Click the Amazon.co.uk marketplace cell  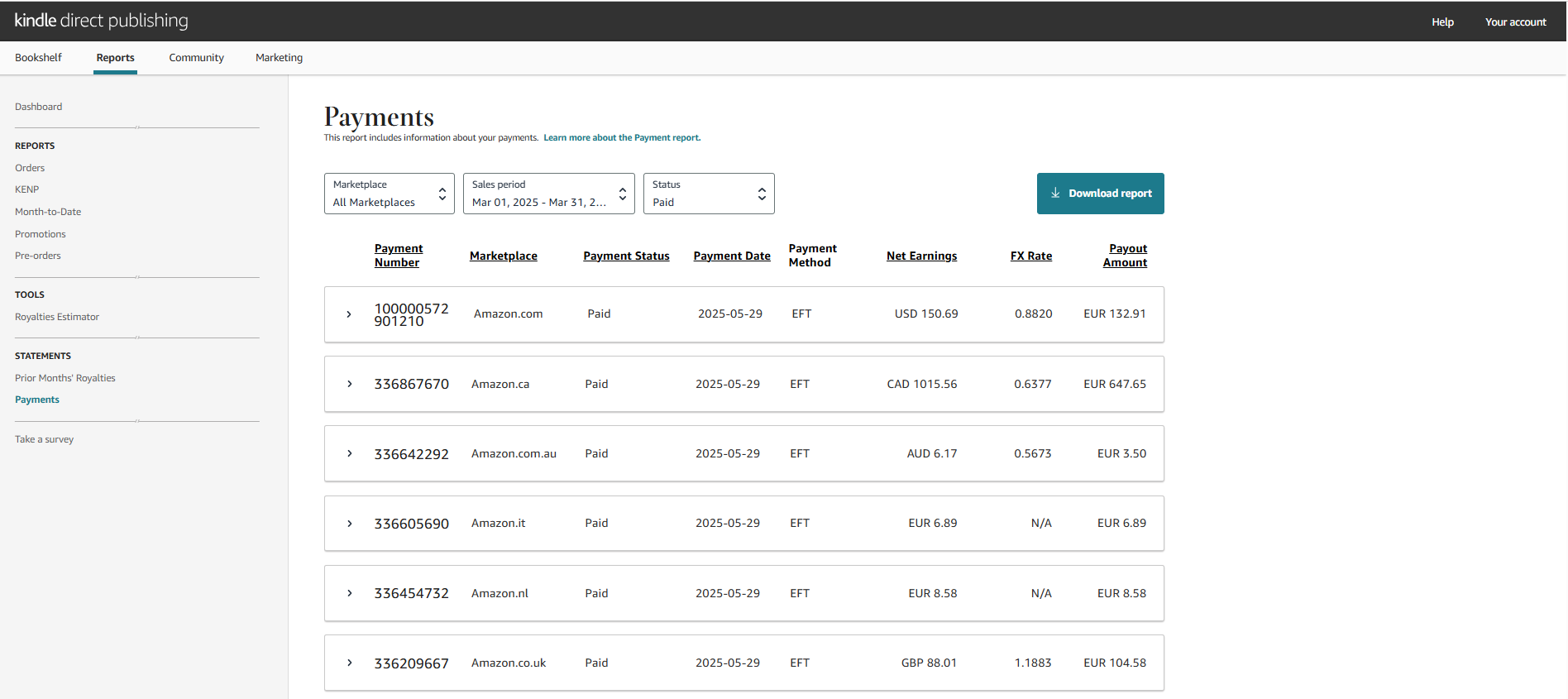(509, 663)
